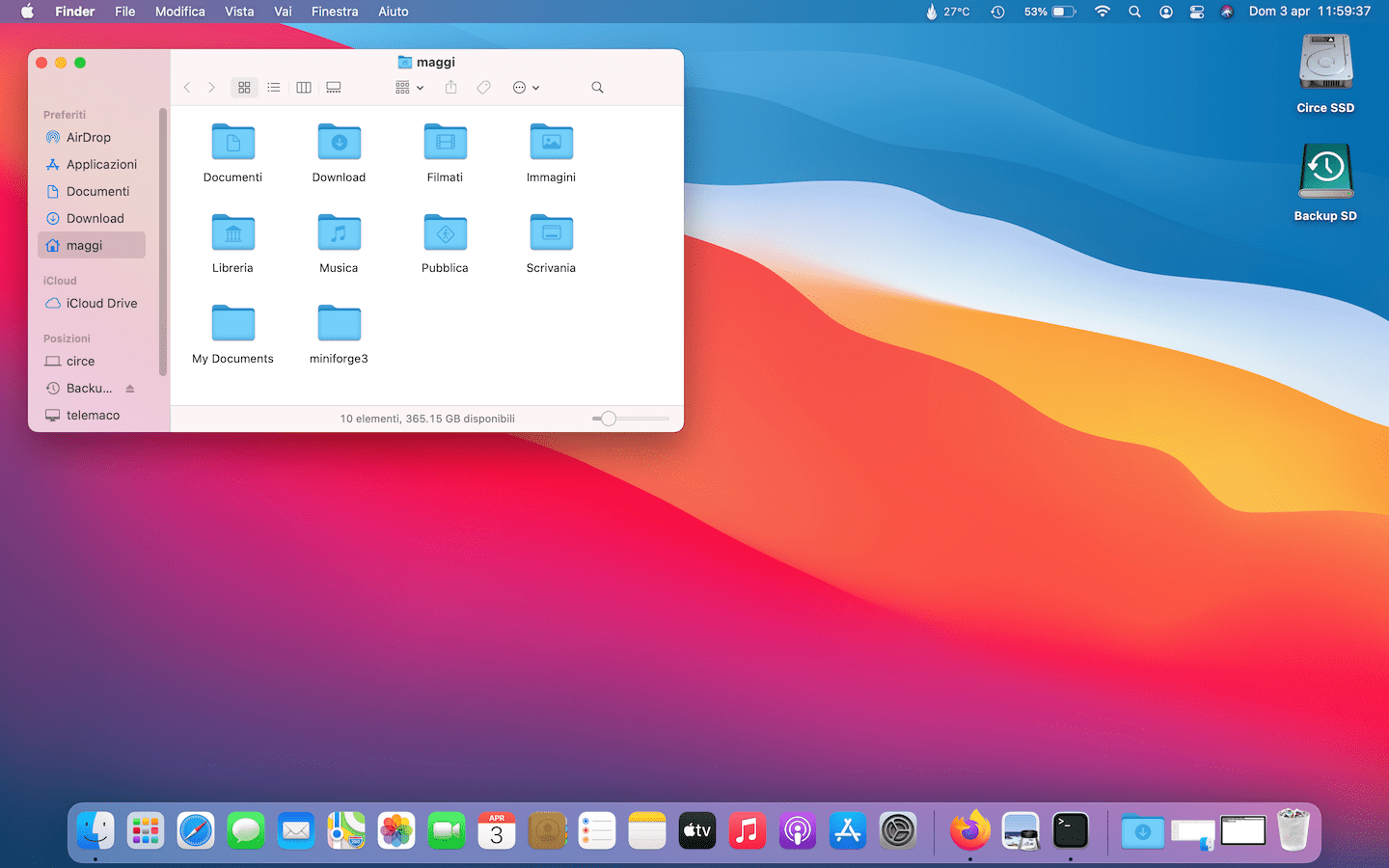Open Firefox from the Dock
The width and height of the screenshot is (1389, 868).
(x=969, y=830)
